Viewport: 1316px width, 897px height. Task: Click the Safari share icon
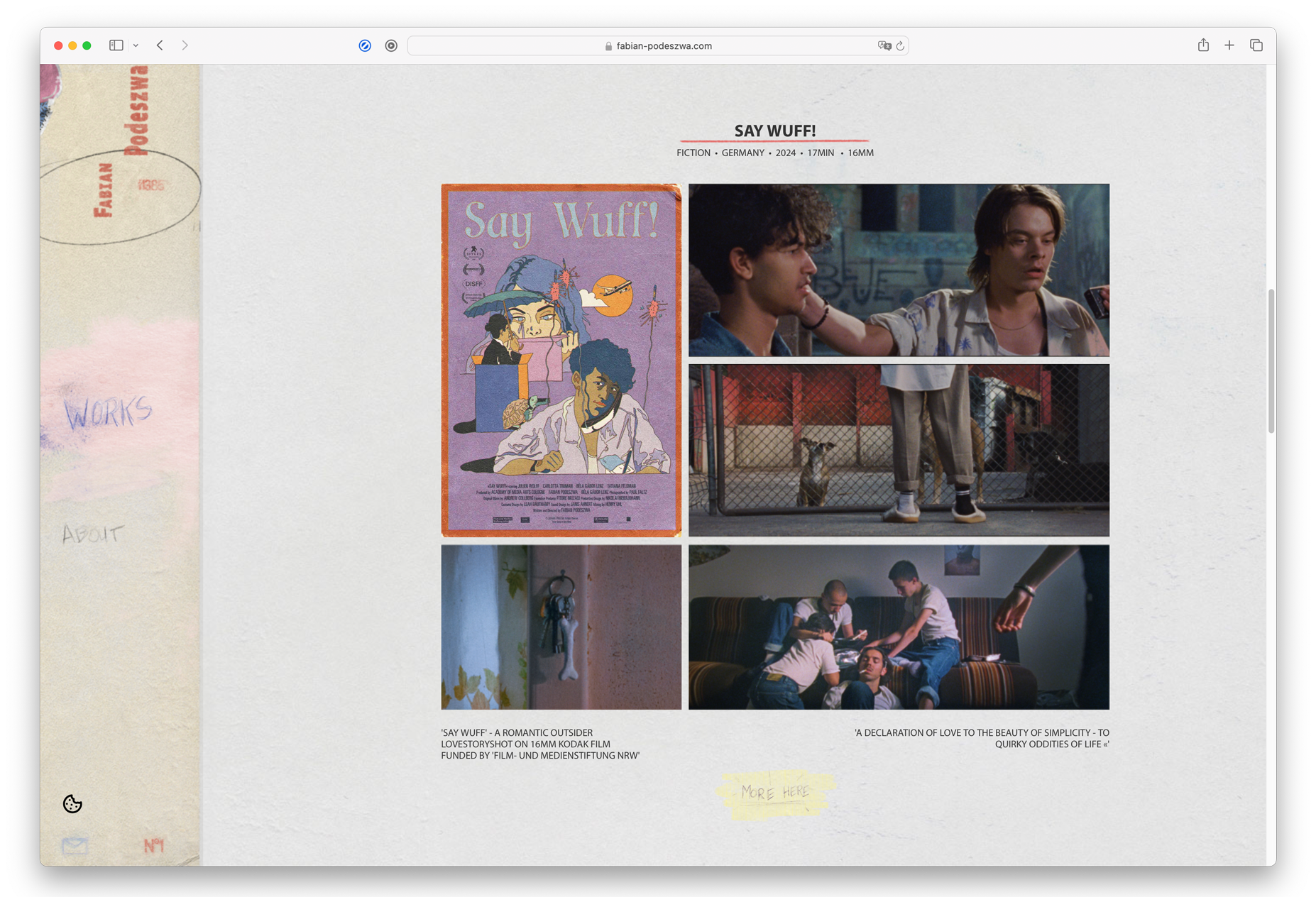[1203, 45]
